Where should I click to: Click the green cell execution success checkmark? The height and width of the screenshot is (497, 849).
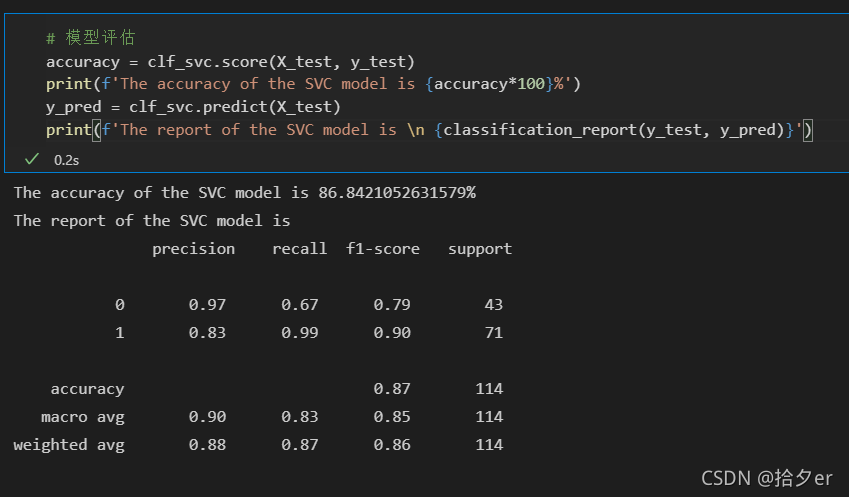click(32, 159)
